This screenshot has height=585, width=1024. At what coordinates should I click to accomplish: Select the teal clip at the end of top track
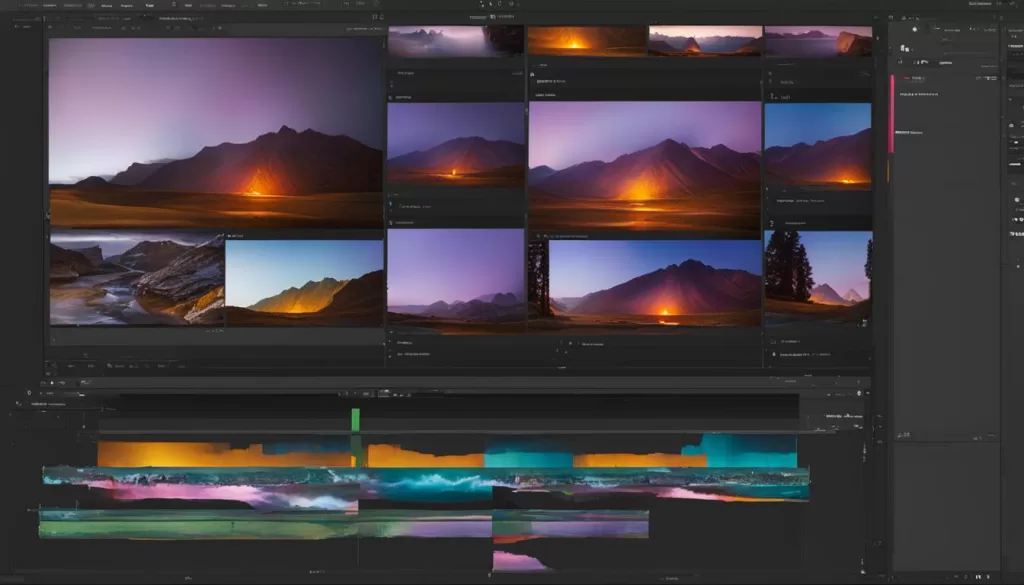click(748, 452)
